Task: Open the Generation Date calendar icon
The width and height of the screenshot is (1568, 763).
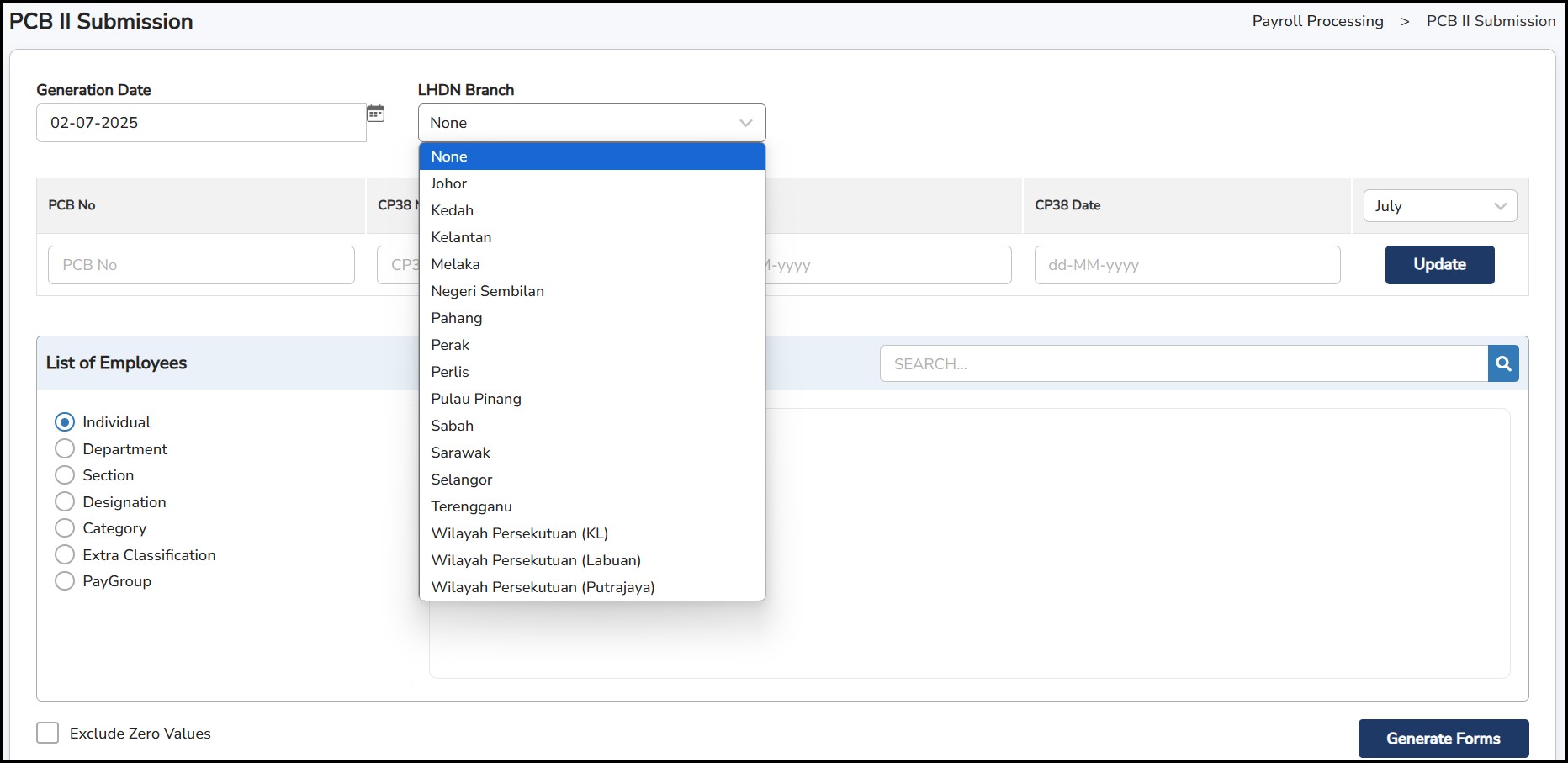Action: pos(375,114)
